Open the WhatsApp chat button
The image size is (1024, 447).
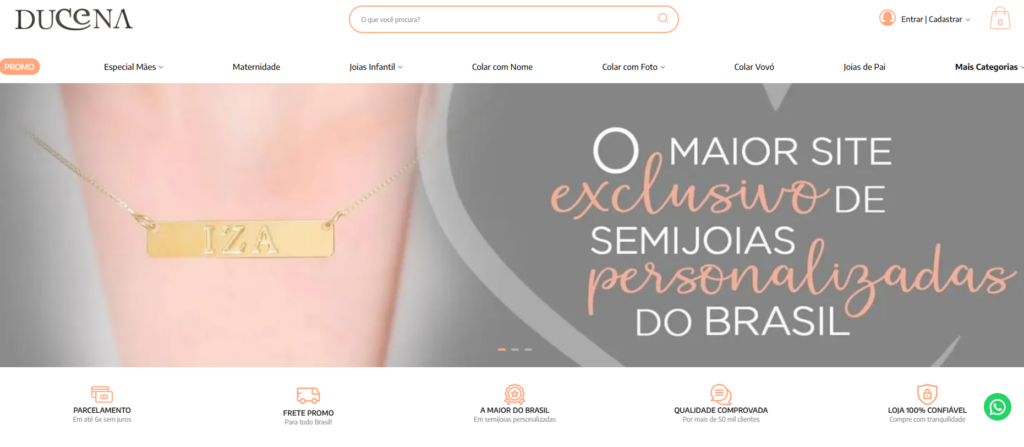click(997, 407)
